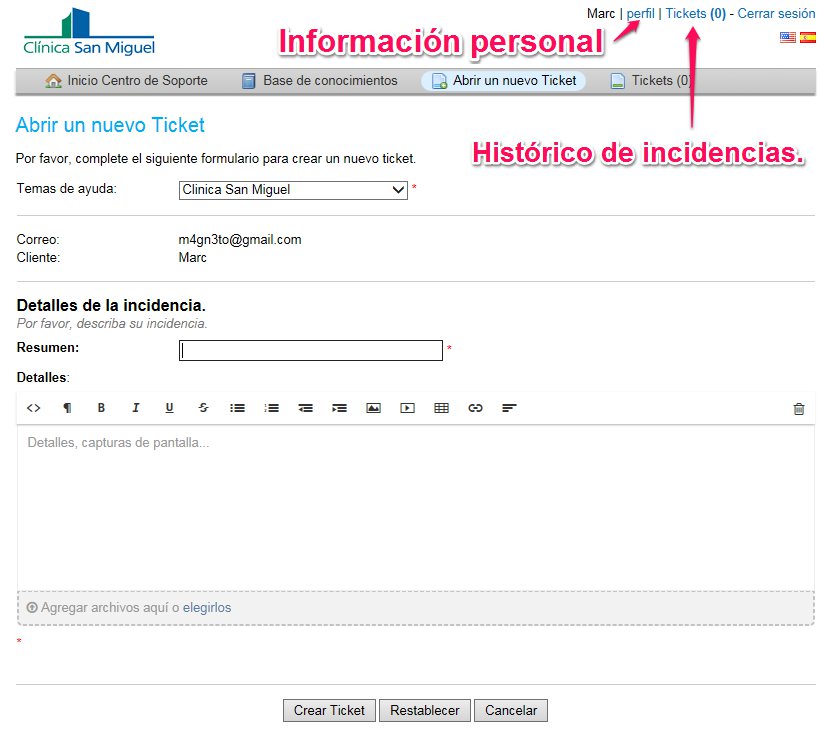
Task: Apply underline formatting
Action: pyautogui.click(x=169, y=408)
